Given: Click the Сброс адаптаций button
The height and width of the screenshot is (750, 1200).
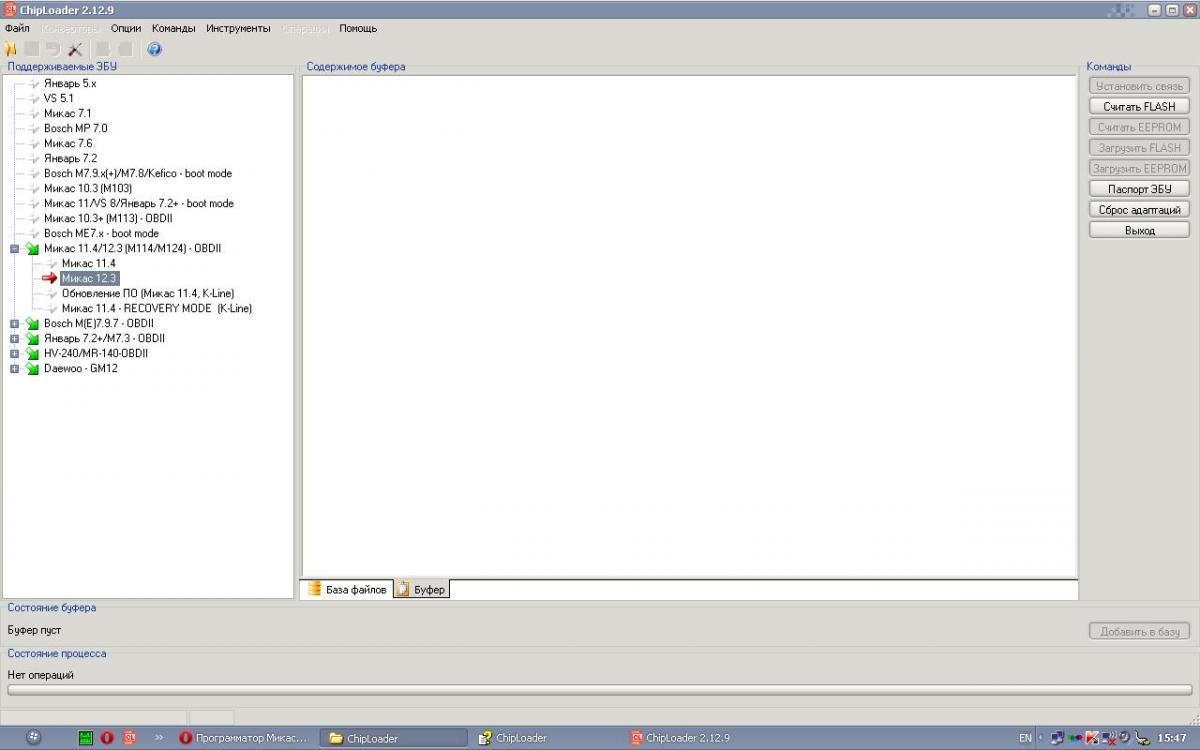Looking at the screenshot, I should [1139, 210].
